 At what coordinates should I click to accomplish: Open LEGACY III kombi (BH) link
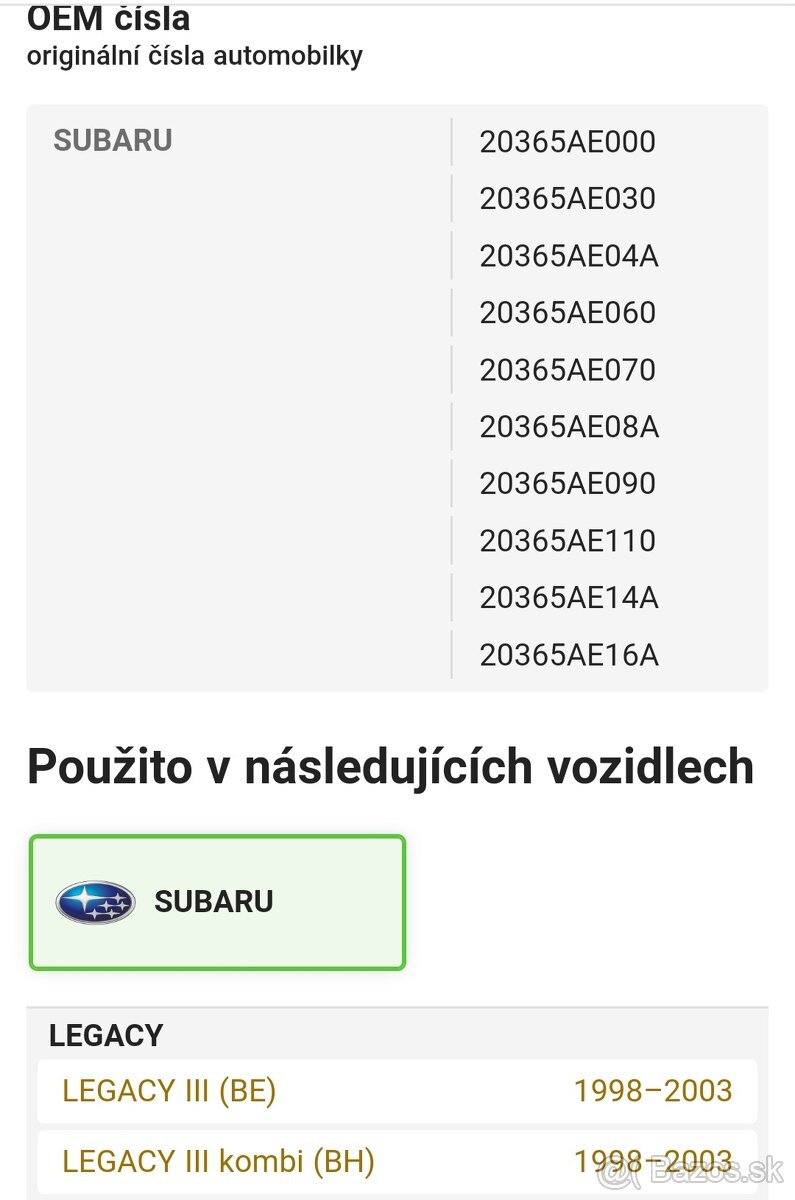(218, 1161)
